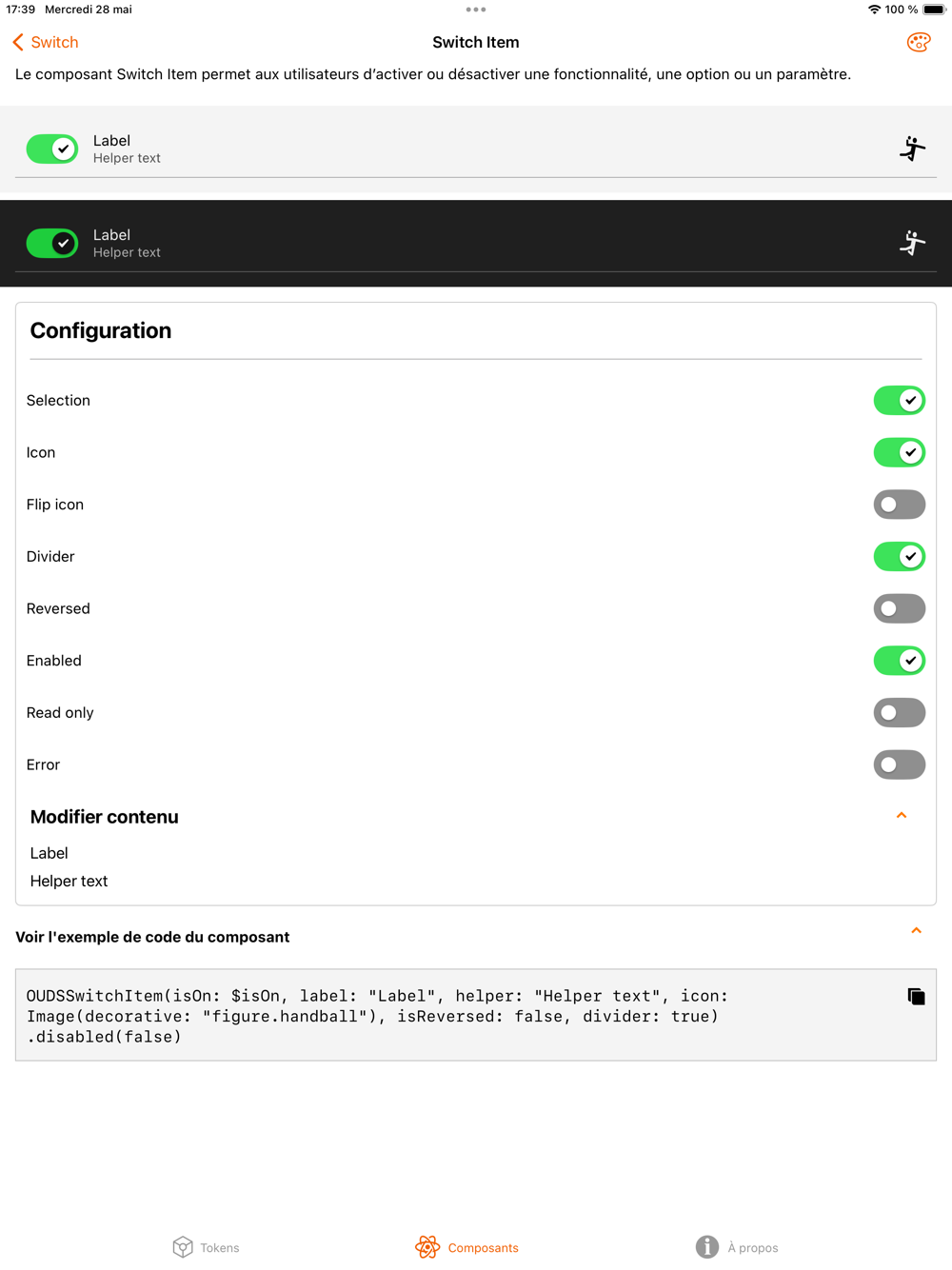Tap the 'Configuration' heading

pyautogui.click(x=101, y=330)
